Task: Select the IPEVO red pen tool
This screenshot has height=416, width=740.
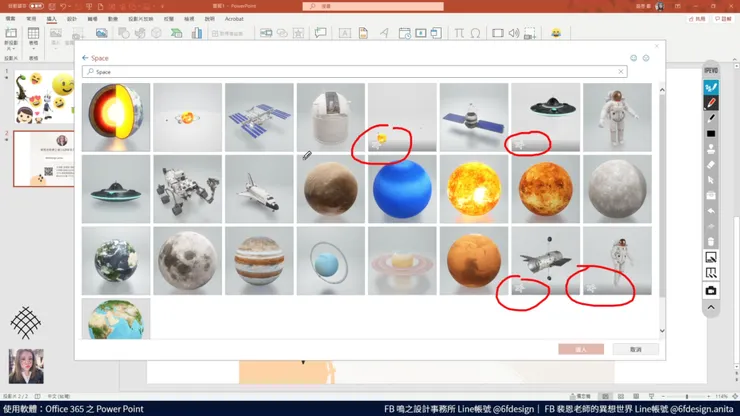Action: click(x=711, y=102)
